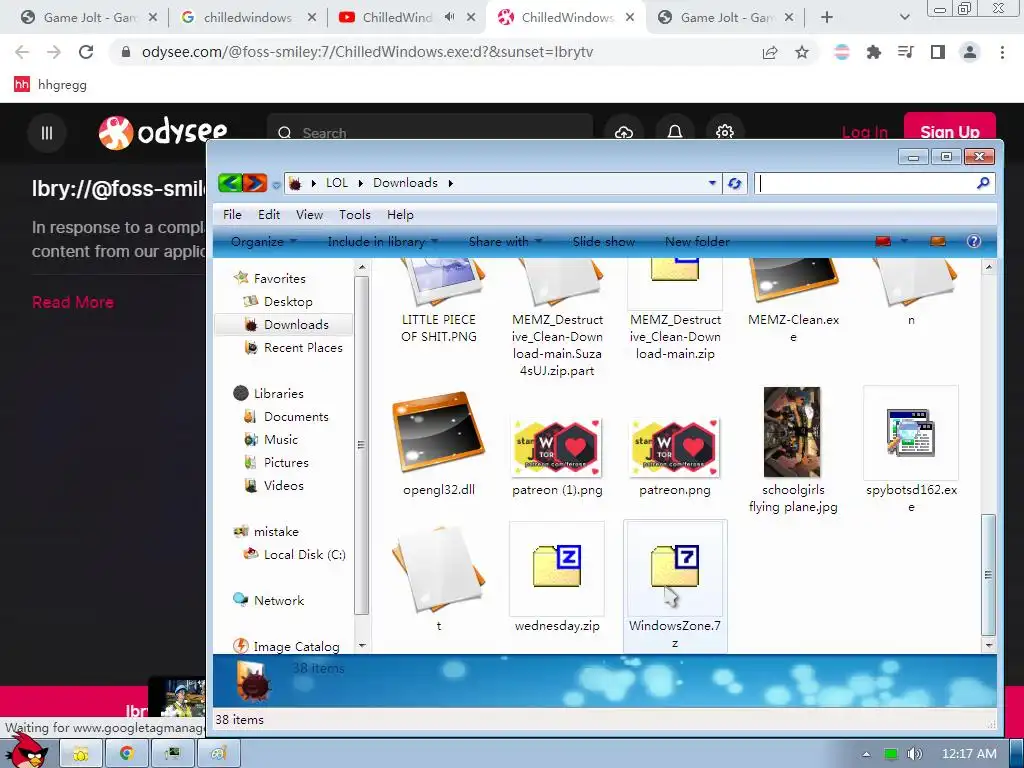Click Odysee upload cloud icon
Image resolution: width=1024 pixels, height=768 pixels.
(x=624, y=133)
